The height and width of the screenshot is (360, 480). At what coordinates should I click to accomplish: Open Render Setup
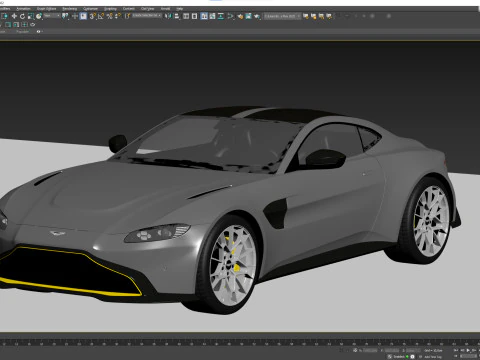tap(240, 16)
